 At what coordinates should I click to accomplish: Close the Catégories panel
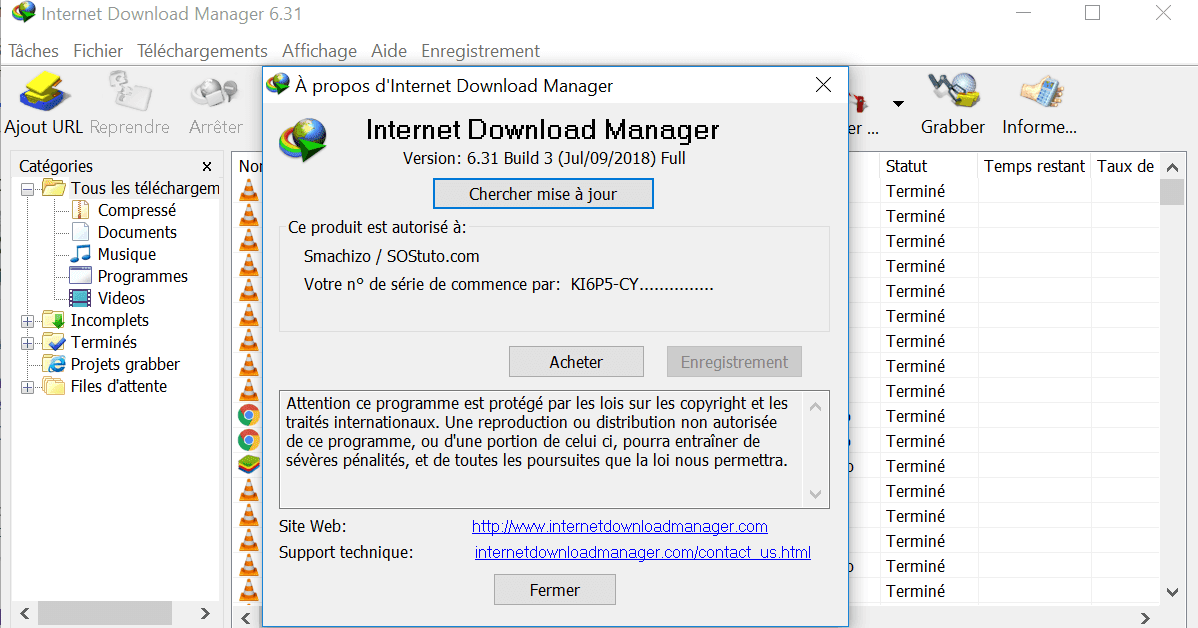207,167
